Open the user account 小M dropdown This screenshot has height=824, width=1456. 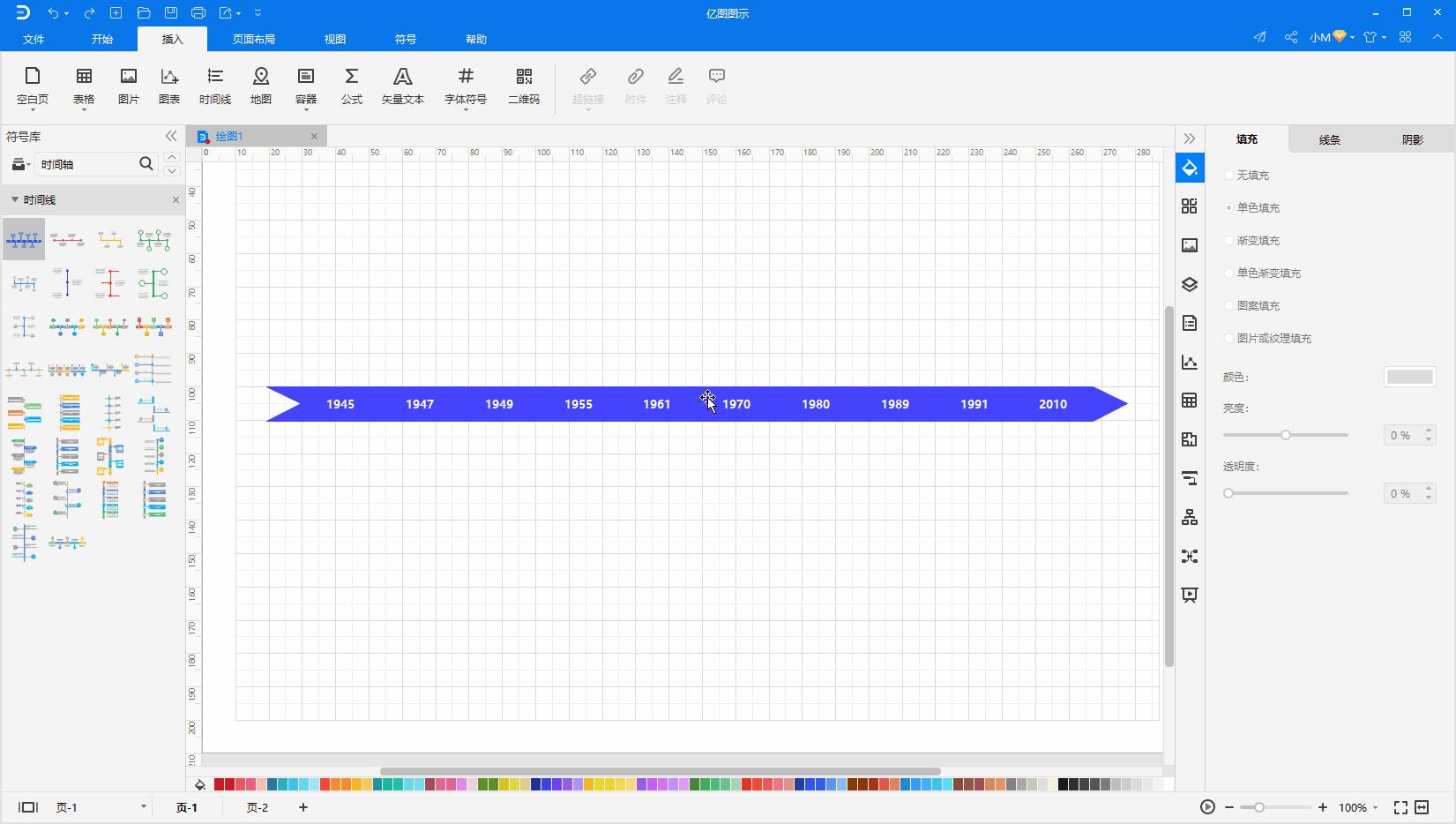coord(1332,37)
